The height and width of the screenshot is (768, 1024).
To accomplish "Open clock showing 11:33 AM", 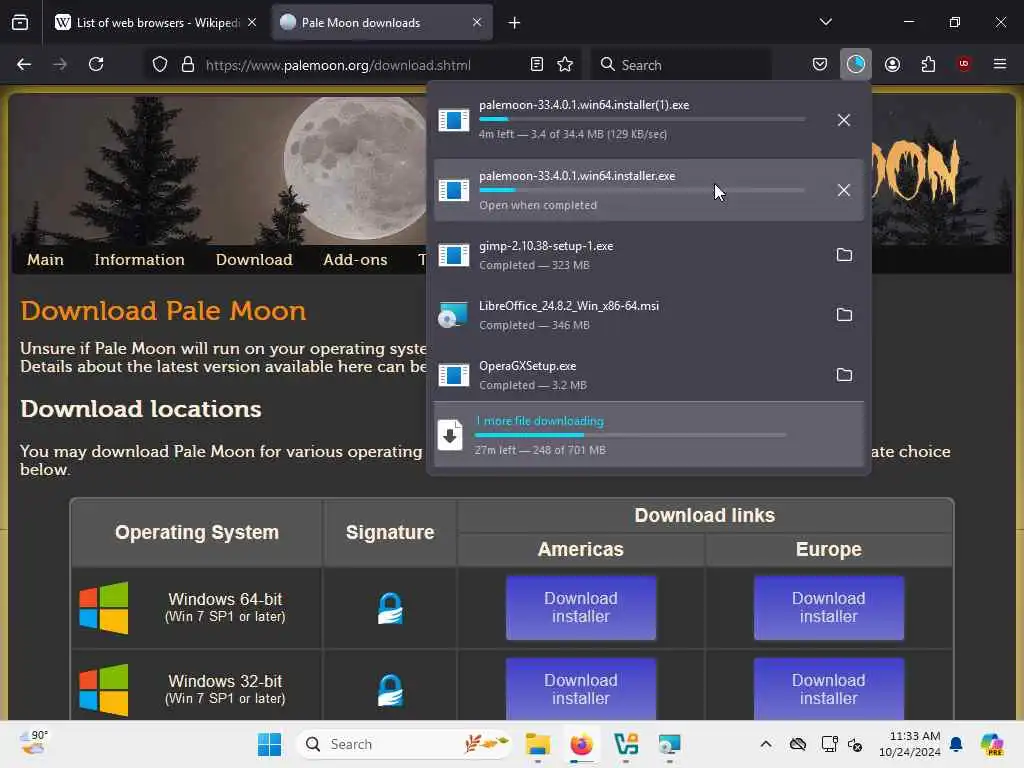I will point(910,744).
